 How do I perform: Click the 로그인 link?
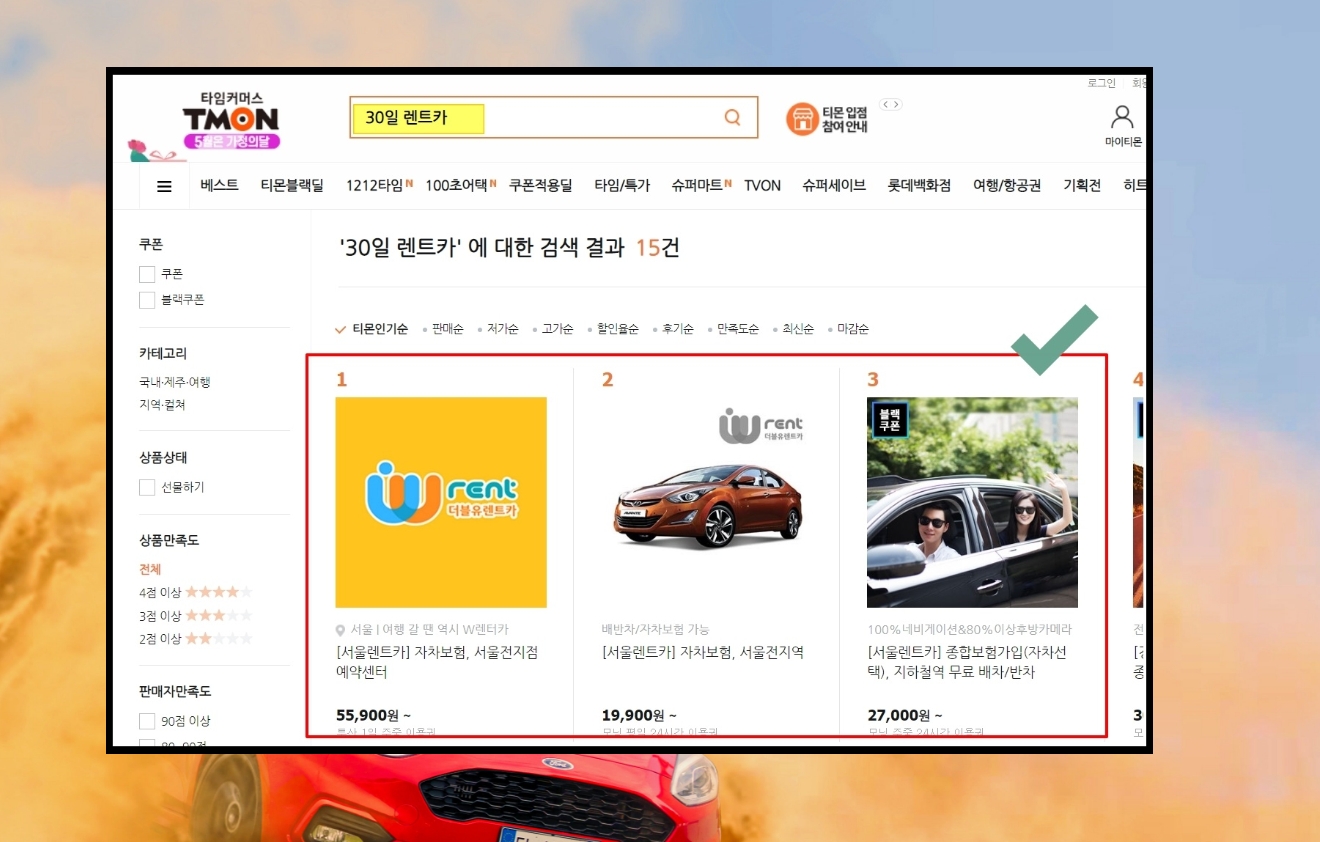1101,83
